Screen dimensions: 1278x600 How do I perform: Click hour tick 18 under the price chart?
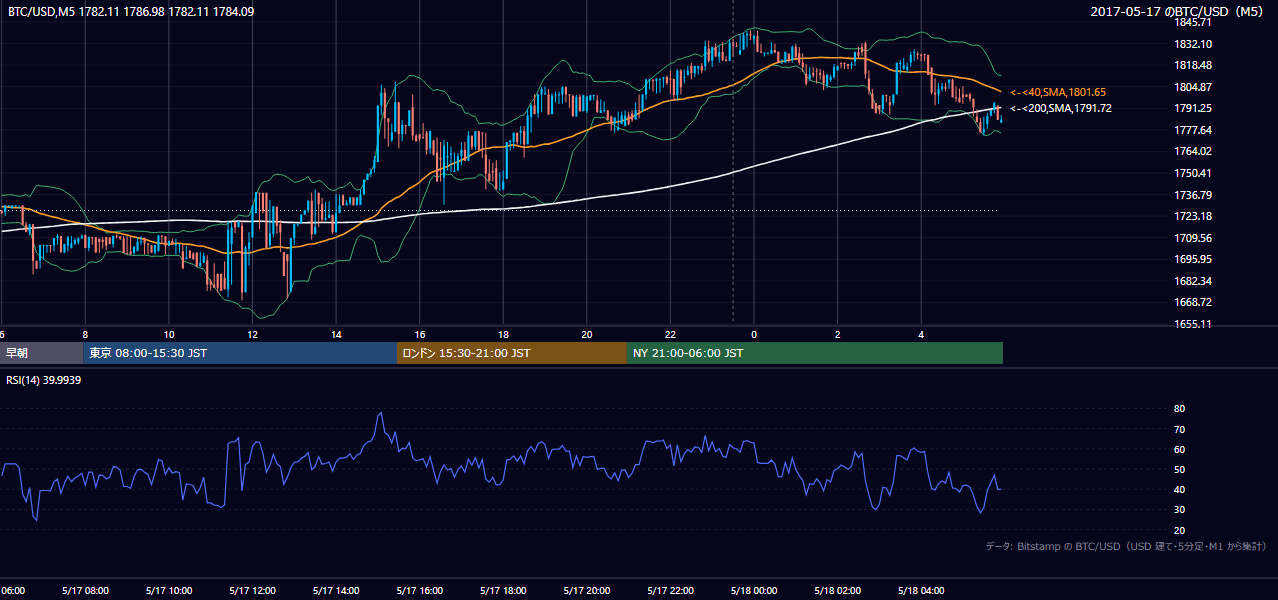coord(503,334)
